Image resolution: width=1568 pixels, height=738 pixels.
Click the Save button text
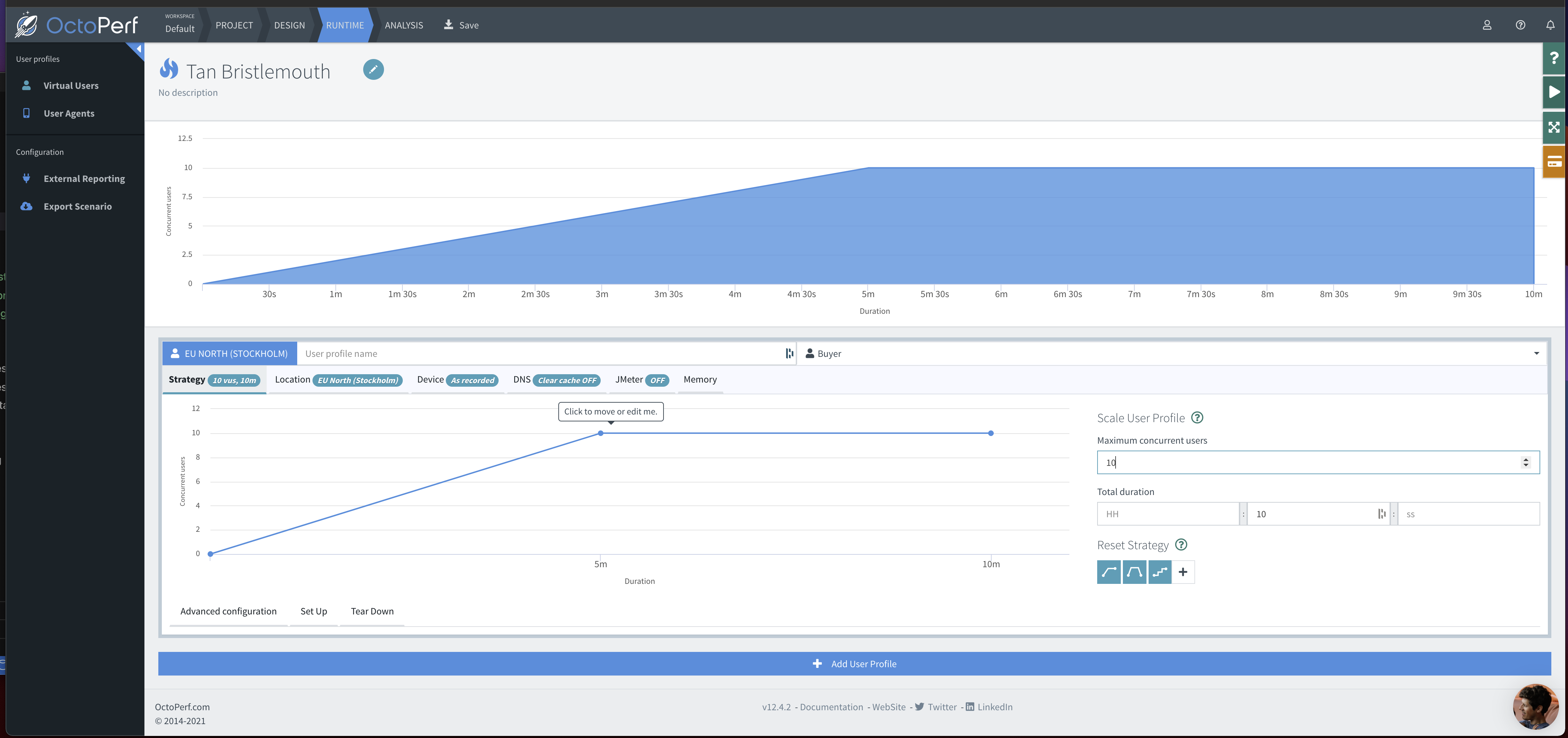click(x=469, y=25)
